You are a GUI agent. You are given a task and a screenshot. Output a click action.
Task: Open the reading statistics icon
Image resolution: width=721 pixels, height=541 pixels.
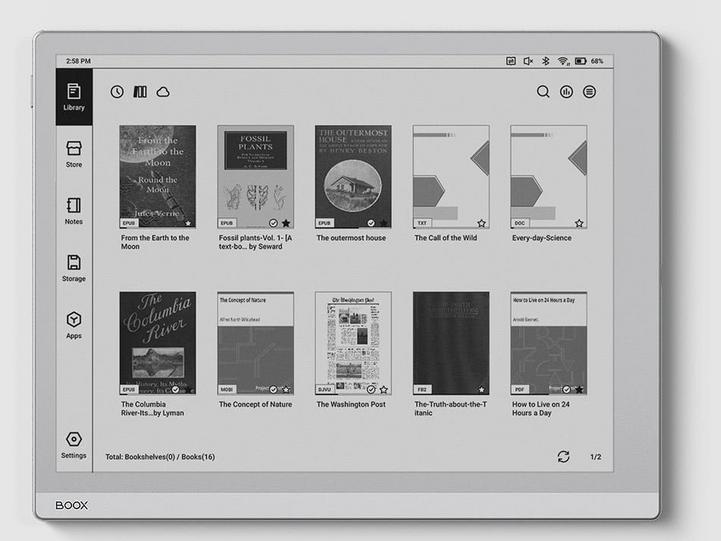coord(567,92)
